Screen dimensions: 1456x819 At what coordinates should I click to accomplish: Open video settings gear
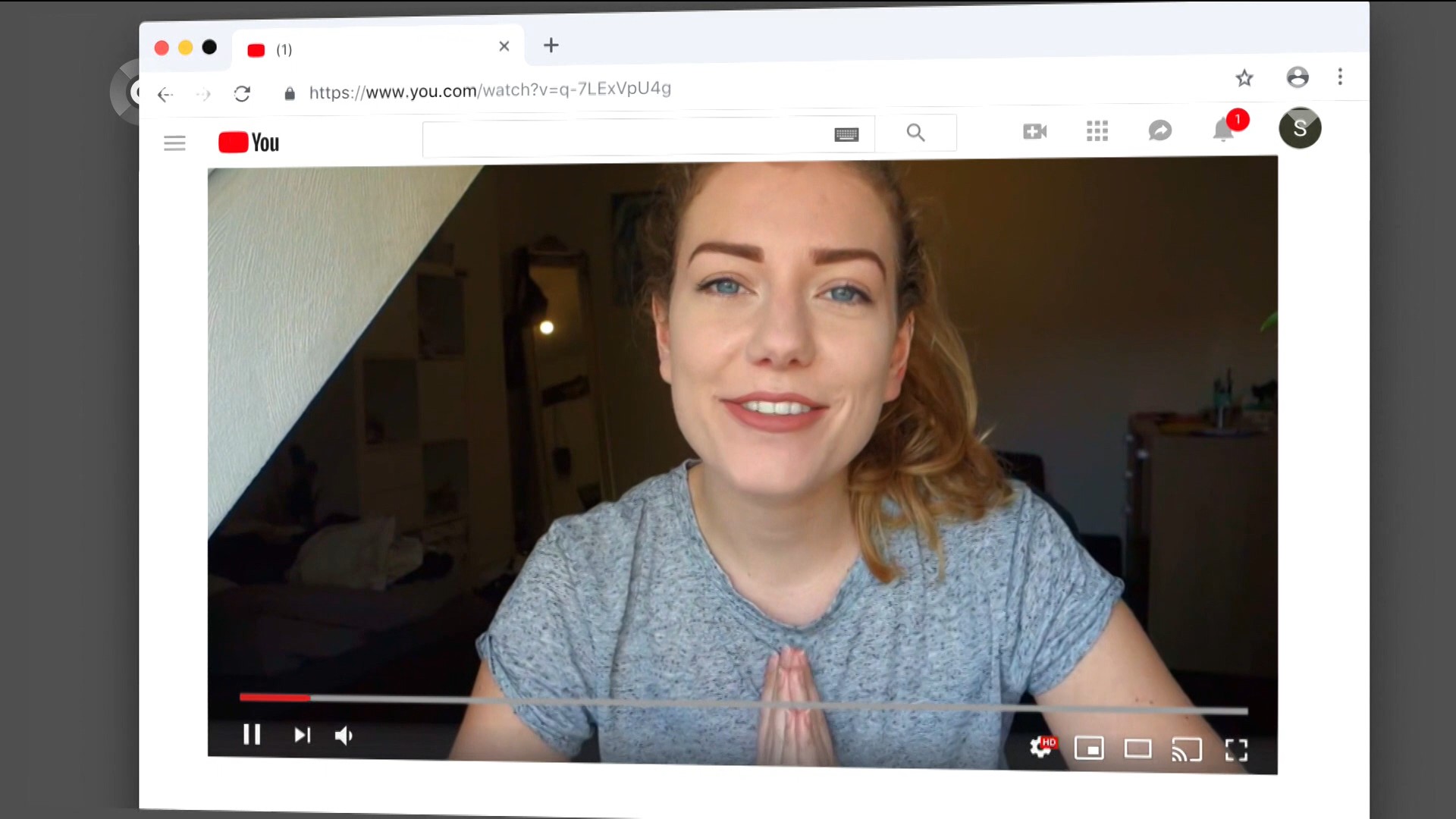pos(1040,748)
